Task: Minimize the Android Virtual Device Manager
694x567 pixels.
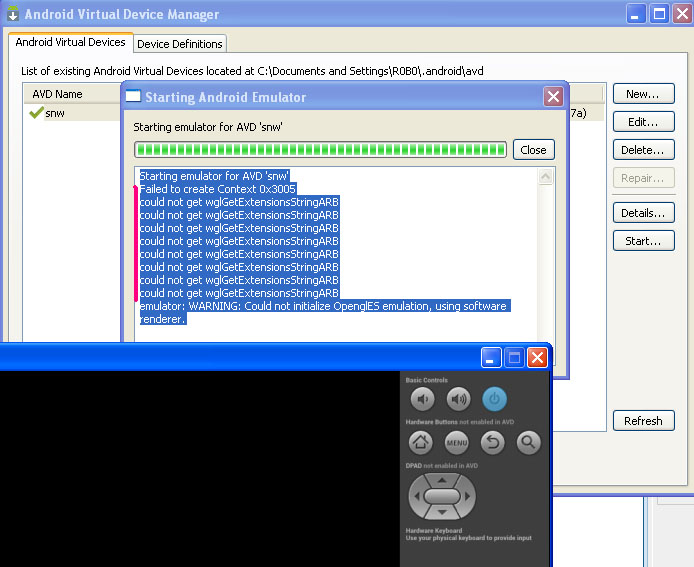Action: [x=636, y=14]
